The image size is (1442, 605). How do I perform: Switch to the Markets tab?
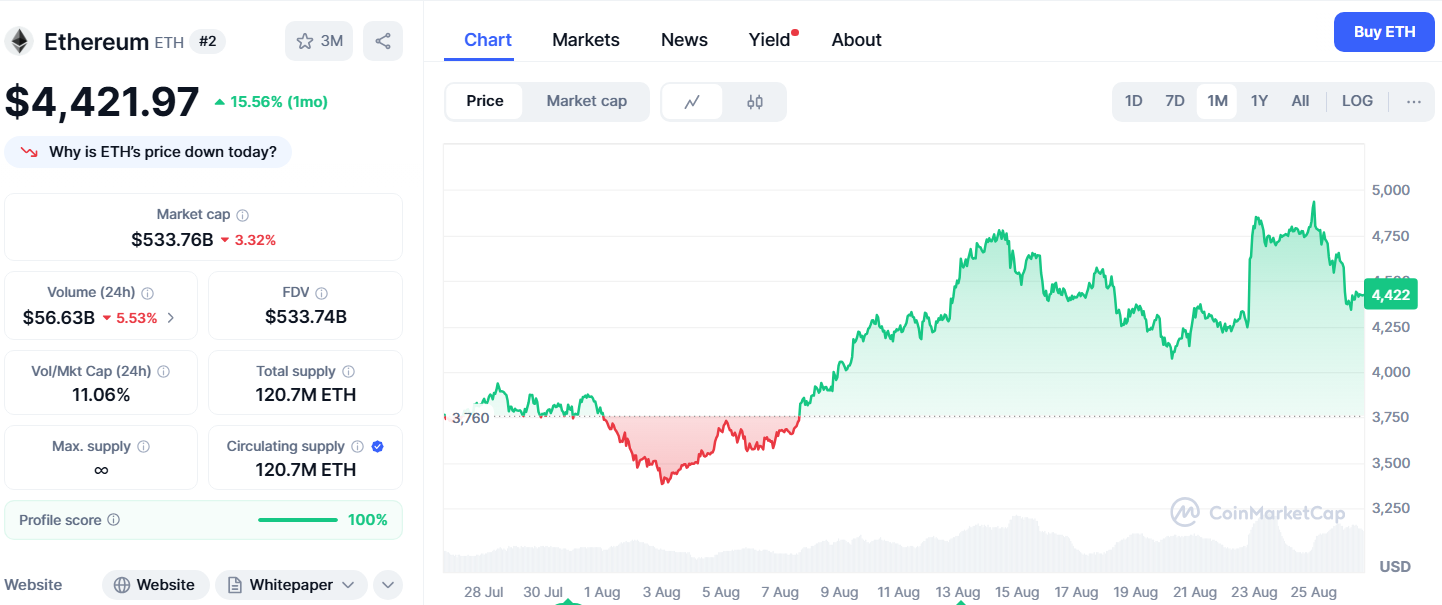point(586,40)
